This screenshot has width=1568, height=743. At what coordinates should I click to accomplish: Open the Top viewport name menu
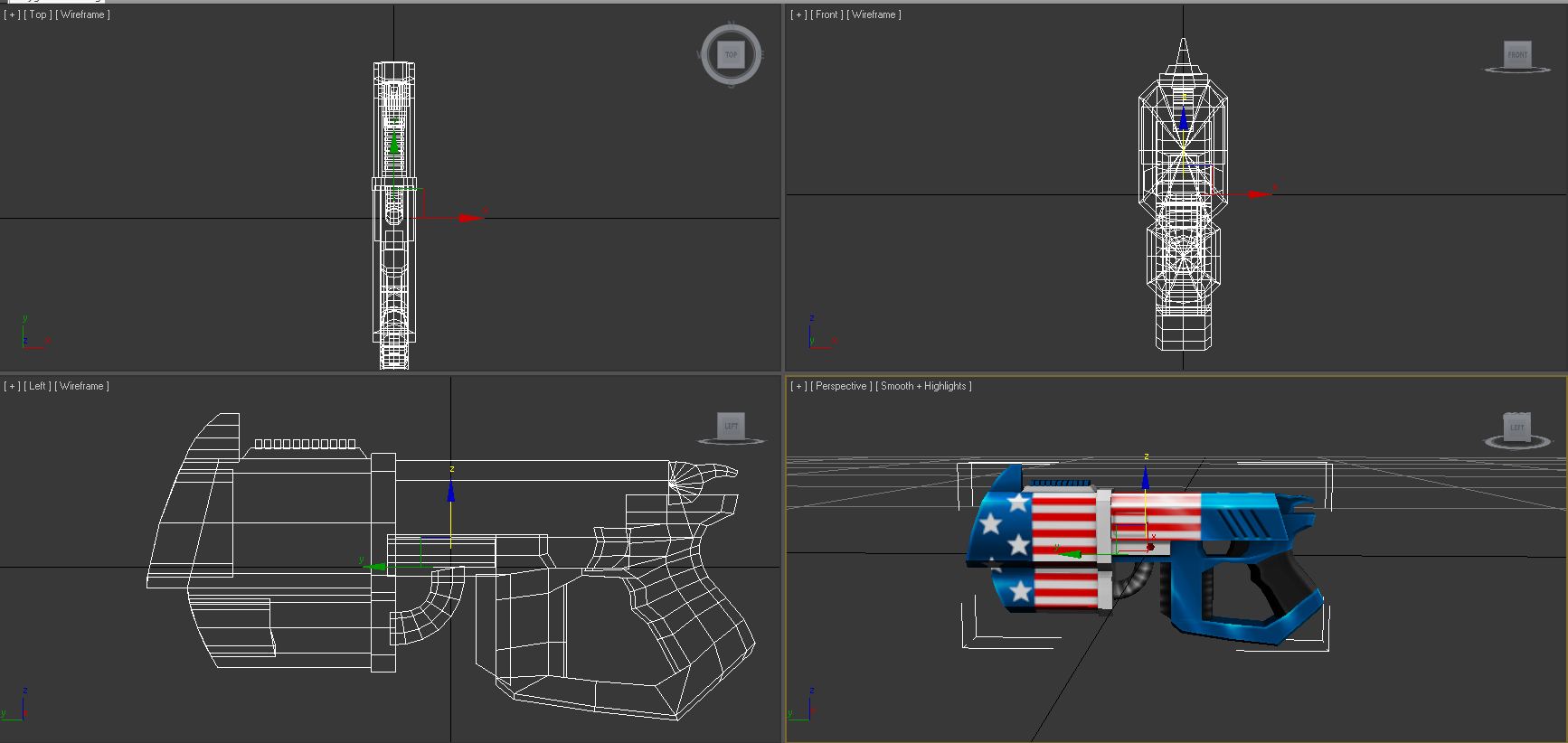click(x=37, y=14)
